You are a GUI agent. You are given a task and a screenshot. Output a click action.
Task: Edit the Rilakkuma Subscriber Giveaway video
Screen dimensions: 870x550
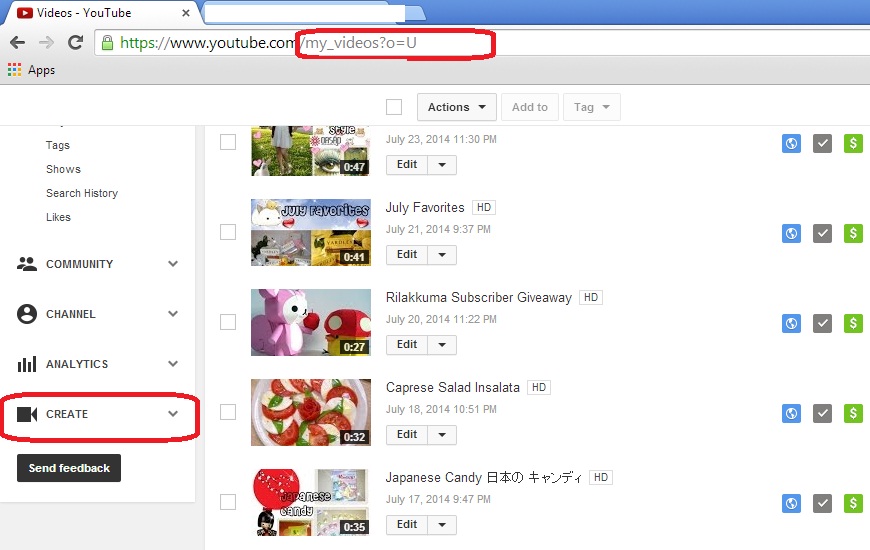(407, 345)
